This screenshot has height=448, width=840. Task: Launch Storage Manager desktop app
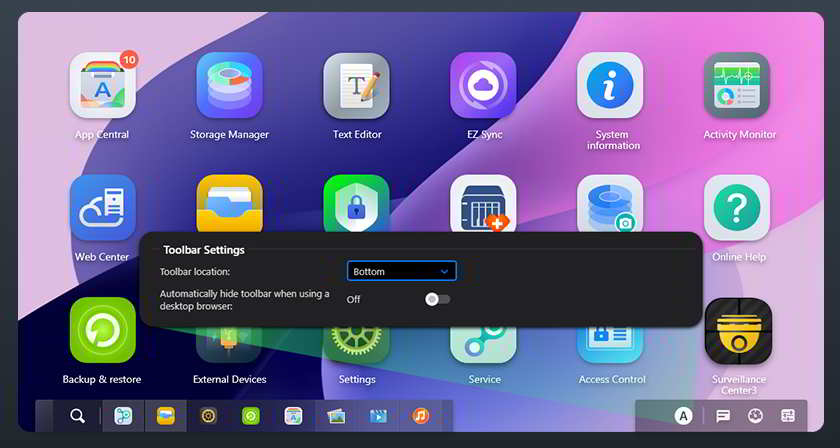click(x=229, y=86)
